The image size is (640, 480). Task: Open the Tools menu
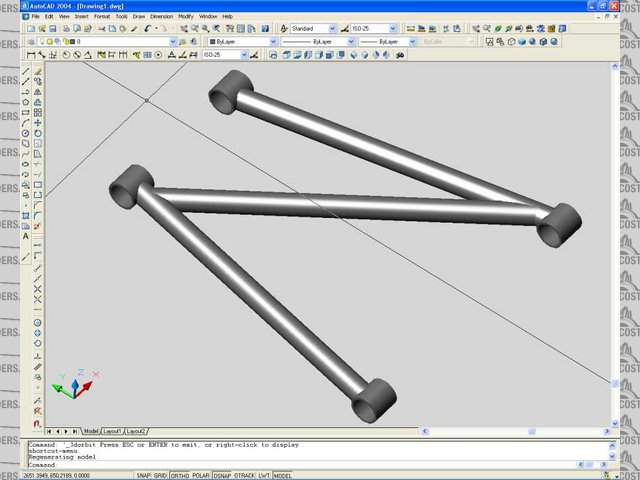[x=121, y=17]
